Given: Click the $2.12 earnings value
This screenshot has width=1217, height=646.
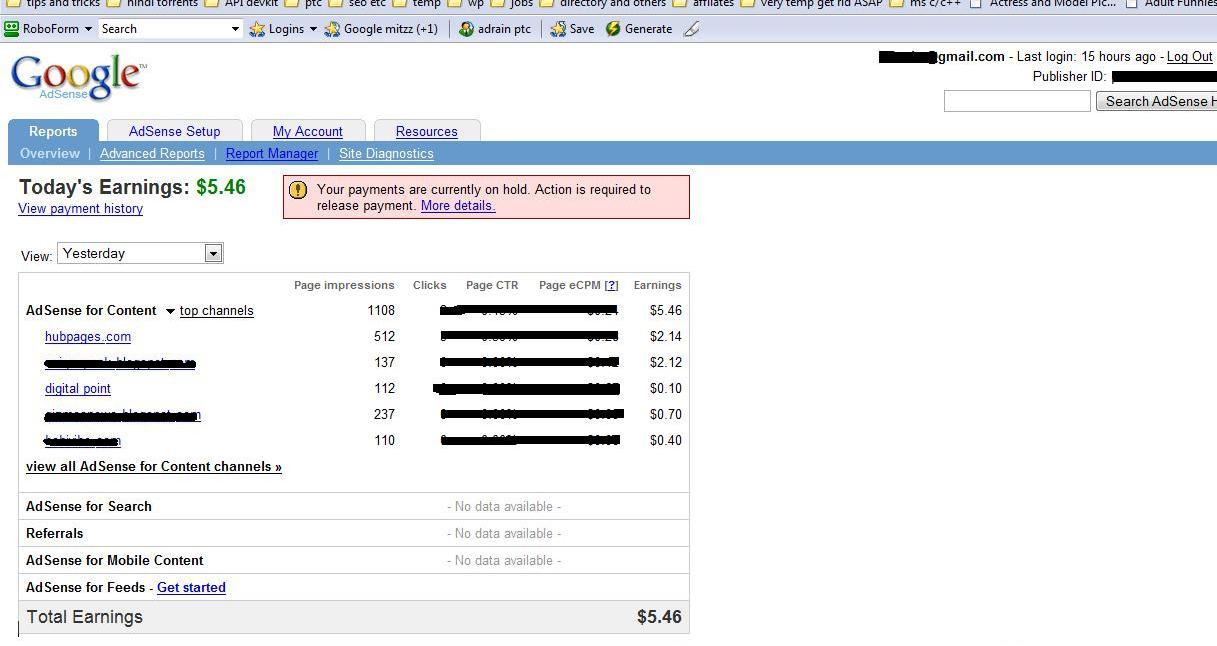Looking at the screenshot, I should tap(665, 363).
